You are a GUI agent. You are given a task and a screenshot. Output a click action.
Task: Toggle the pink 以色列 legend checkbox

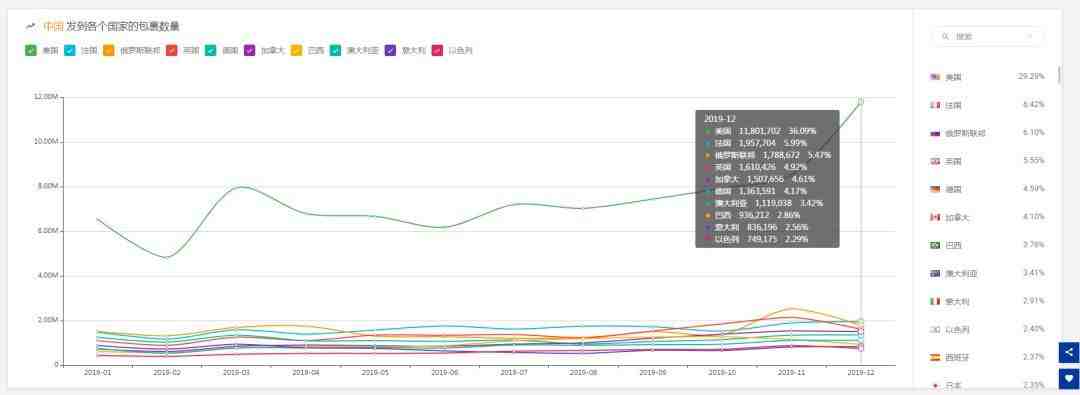(x=437, y=50)
